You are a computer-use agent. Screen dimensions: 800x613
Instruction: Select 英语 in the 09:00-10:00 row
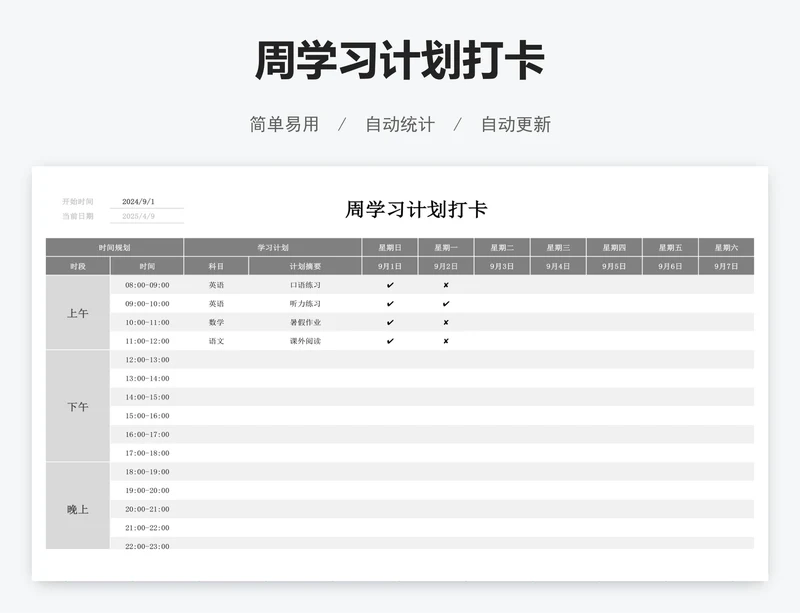(x=216, y=304)
